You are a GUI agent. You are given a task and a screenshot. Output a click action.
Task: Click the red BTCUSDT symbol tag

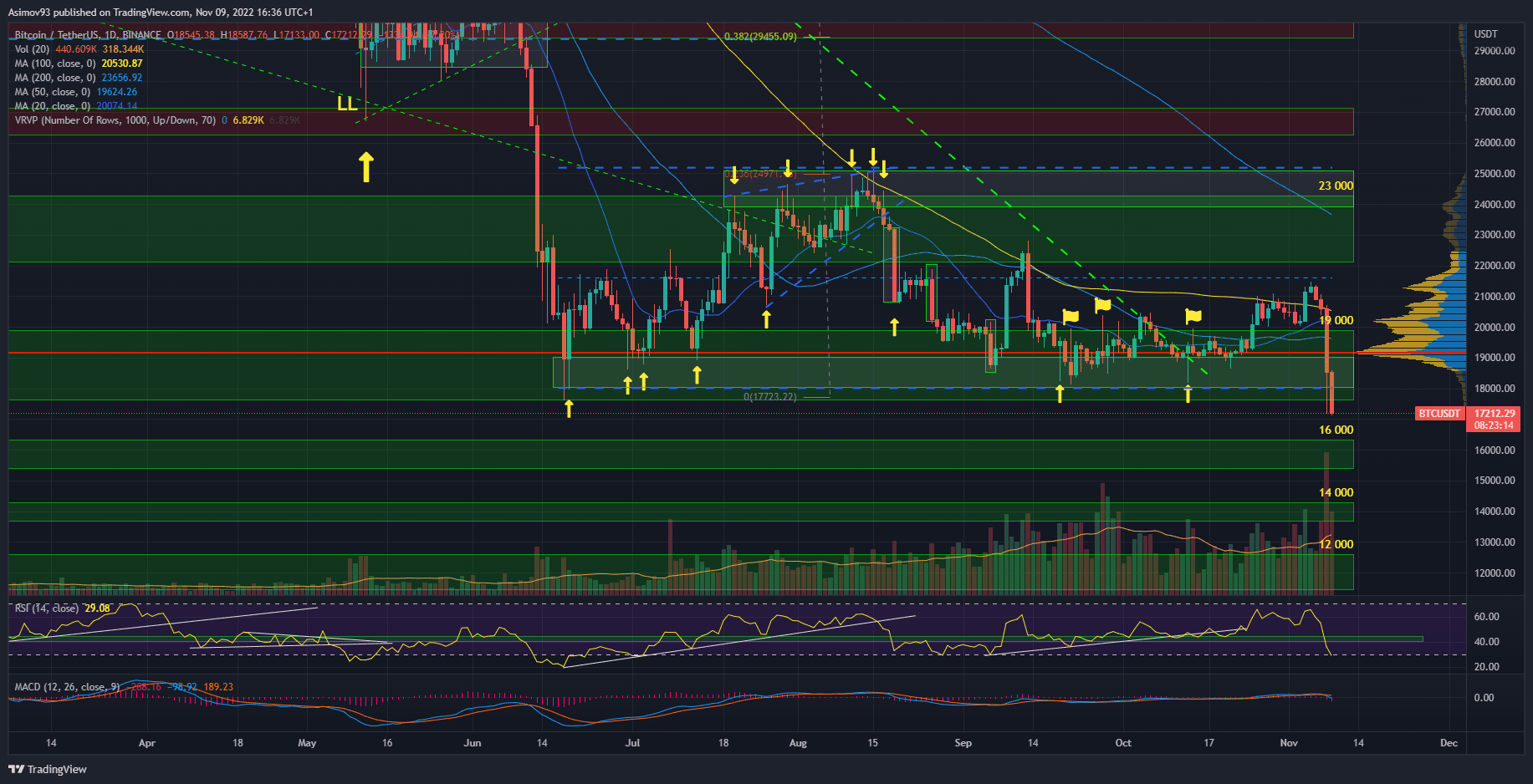[1438, 414]
